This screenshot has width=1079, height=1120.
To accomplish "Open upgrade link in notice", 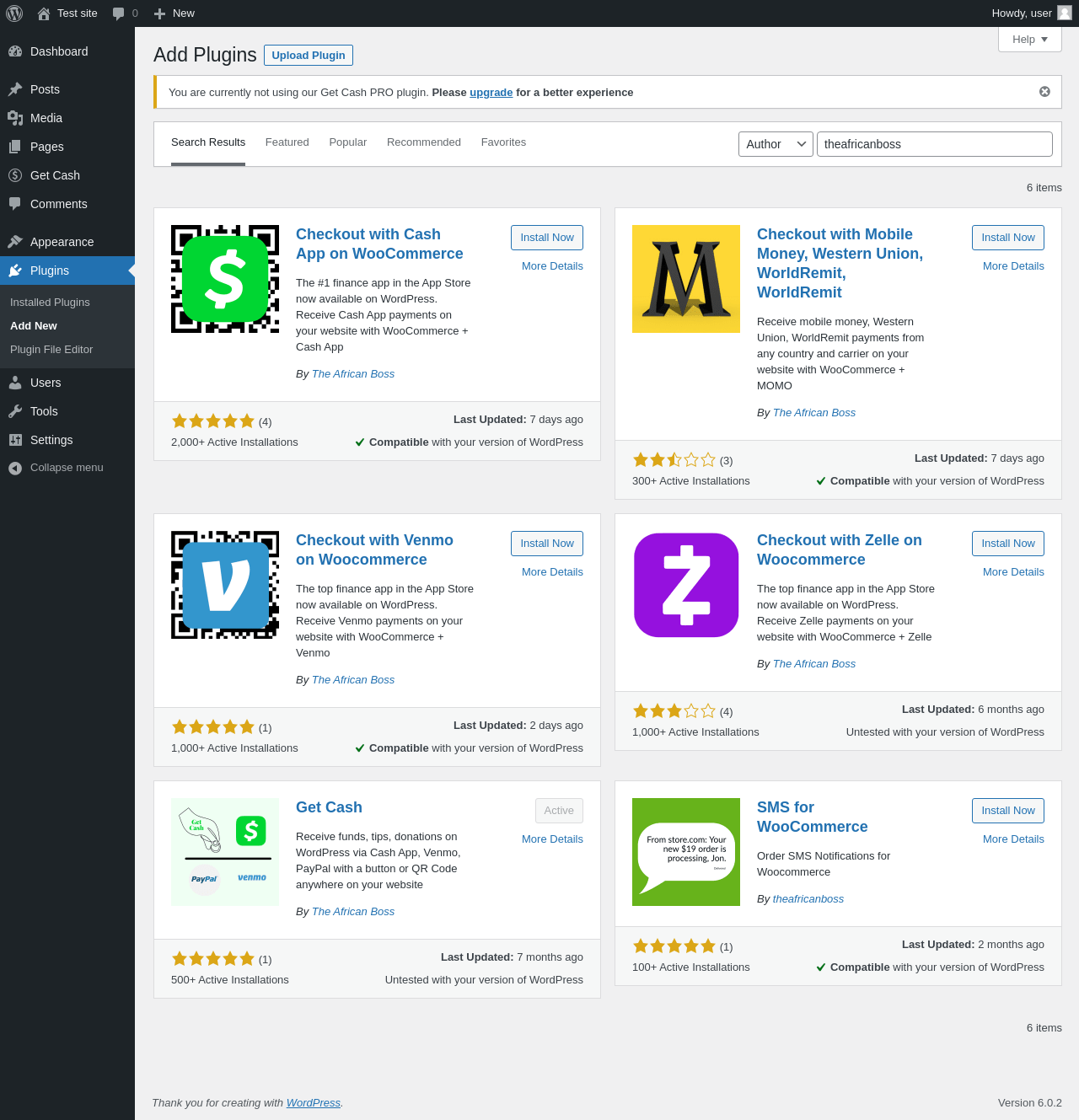I will [x=491, y=93].
